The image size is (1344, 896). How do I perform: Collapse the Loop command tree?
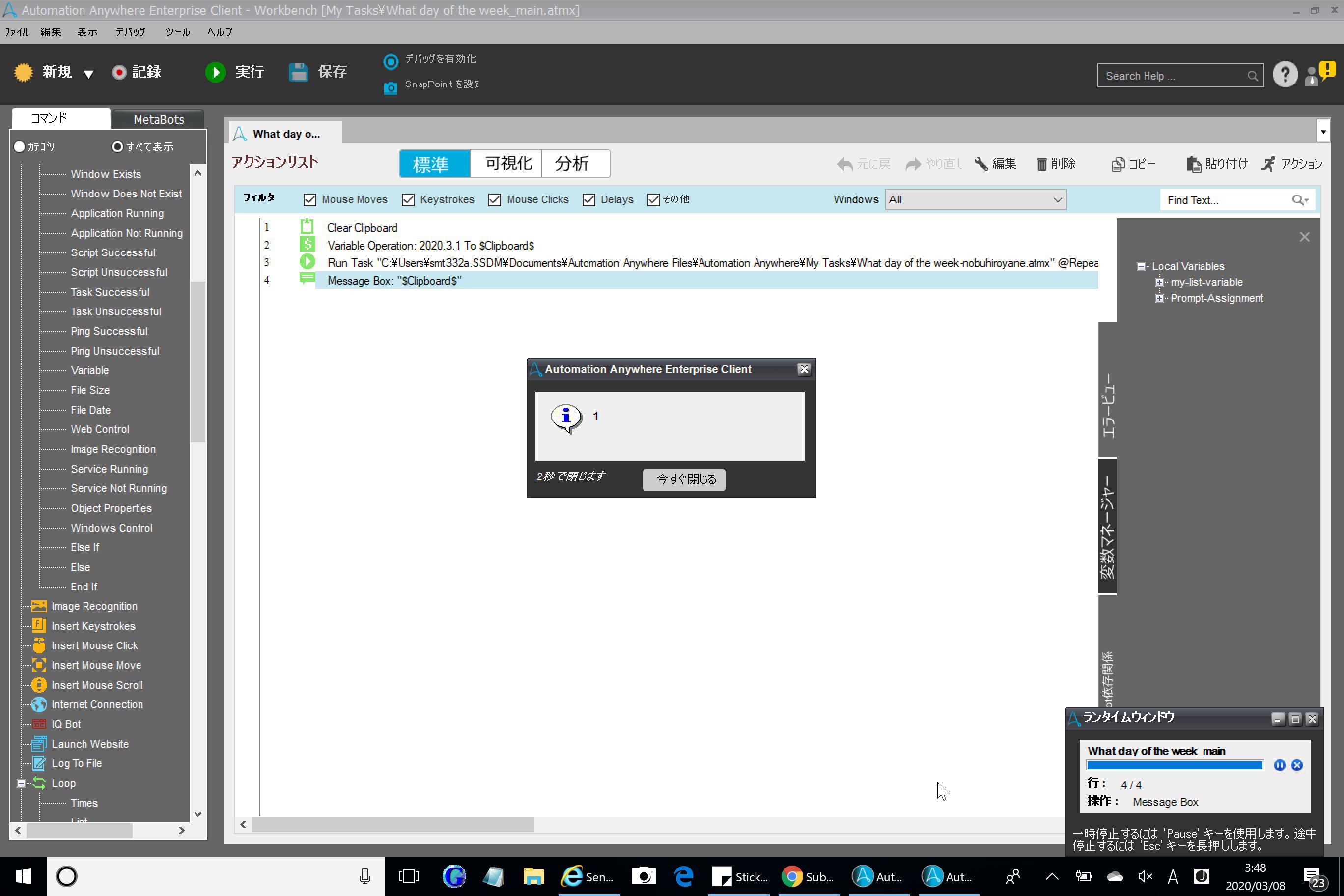pyautogui.click(x=21, y=783)
